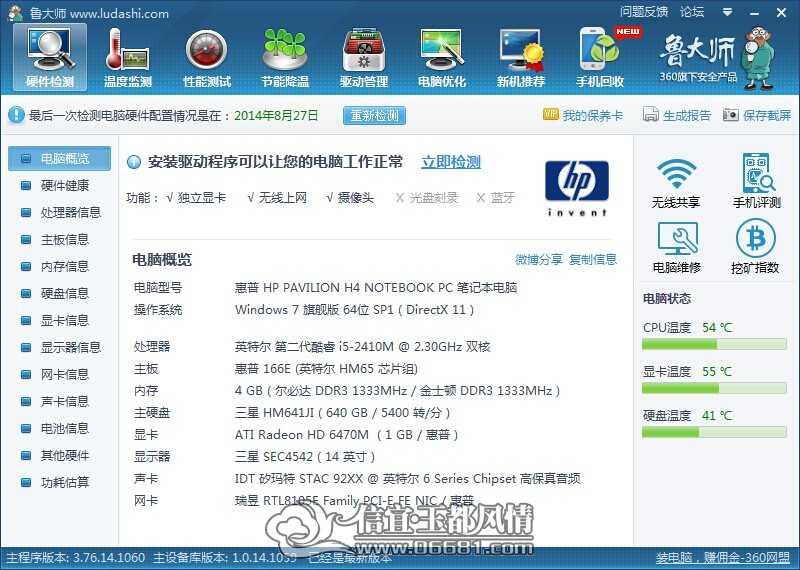Select the 节能降温 energy saving clover icon
Viewport: 800px width, 570px height.
point(285,59)
